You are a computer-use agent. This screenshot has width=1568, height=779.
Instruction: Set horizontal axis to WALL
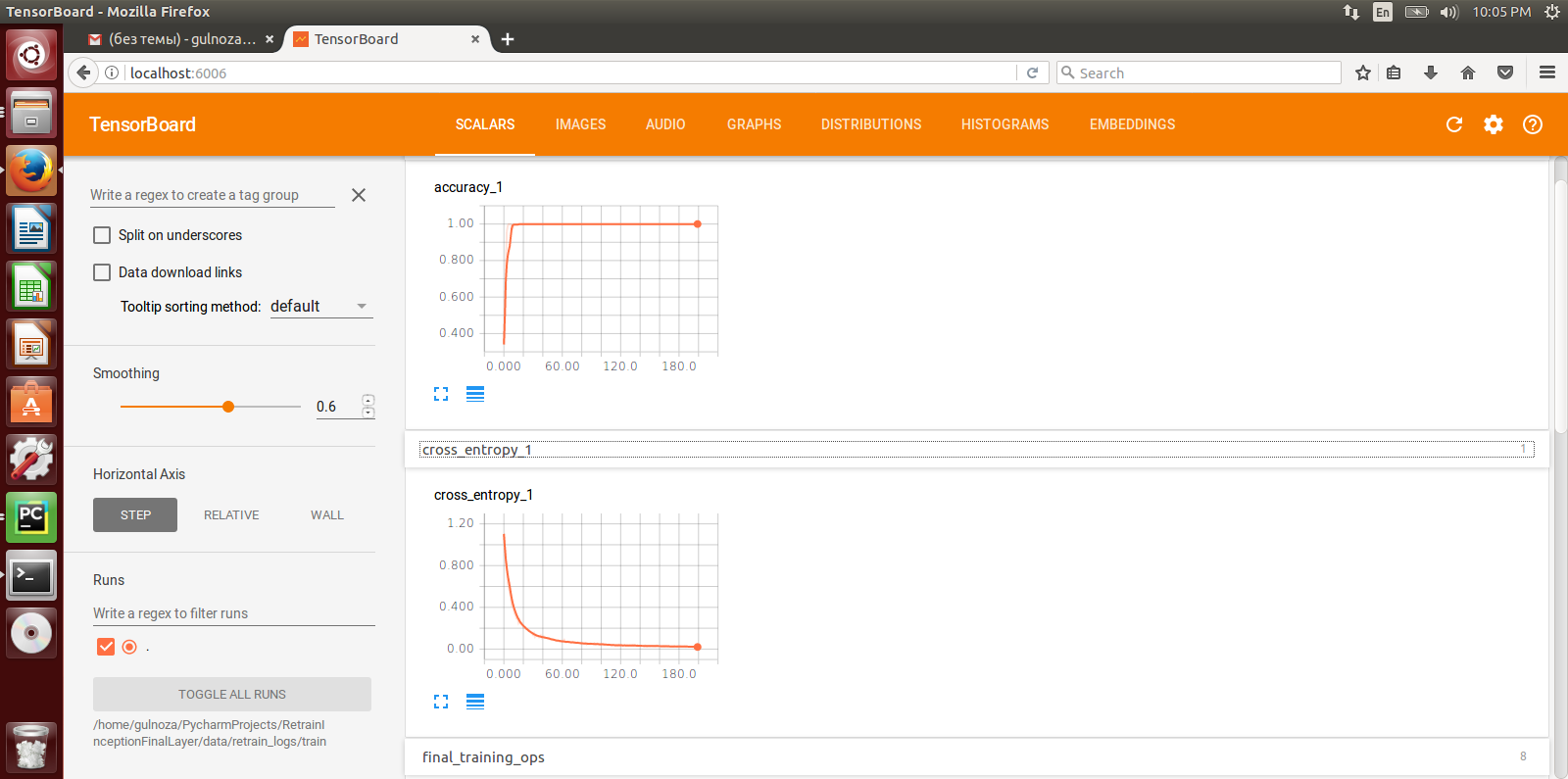(x=327, y=514)
